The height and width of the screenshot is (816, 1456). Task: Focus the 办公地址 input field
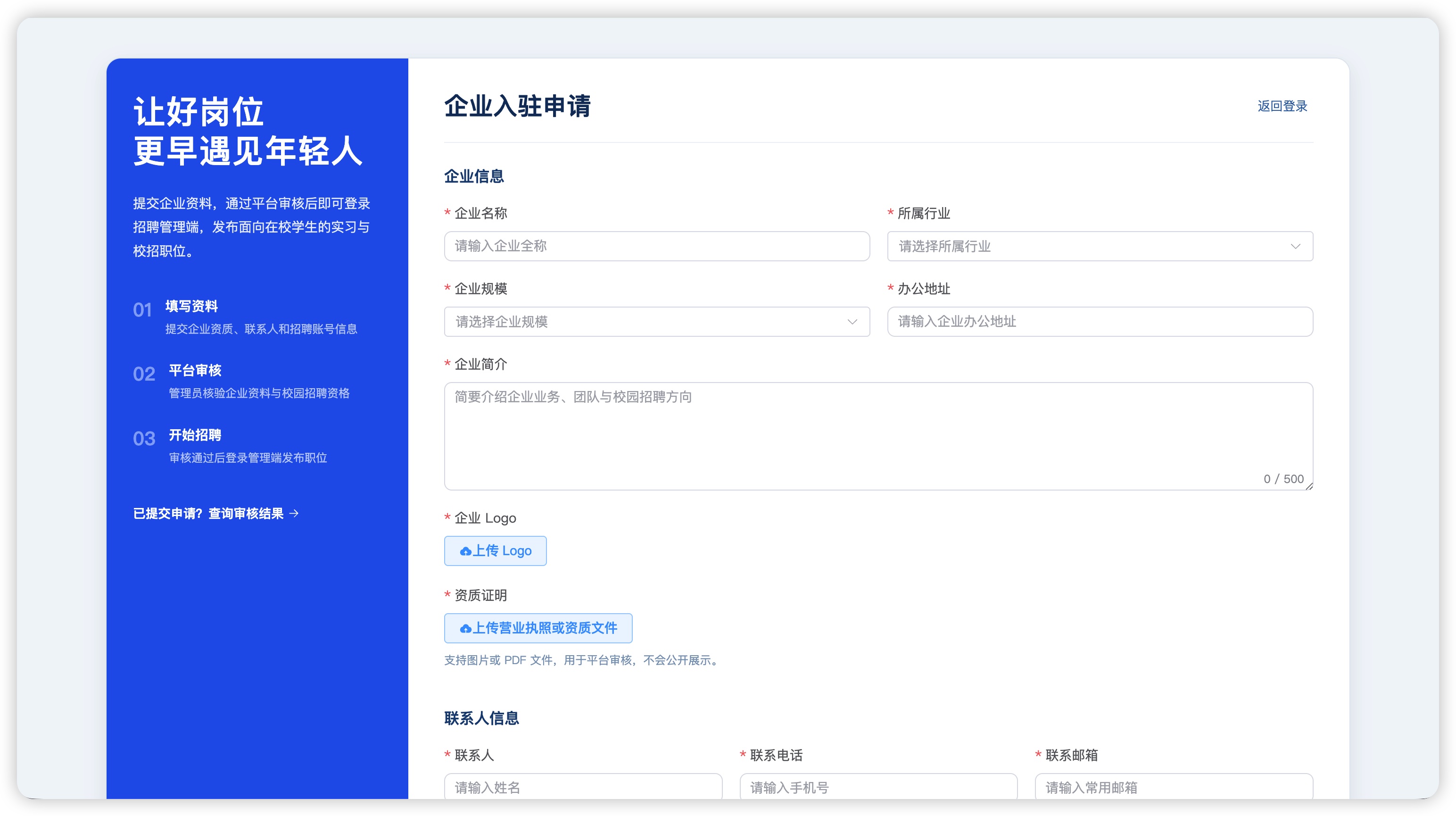[x=1100, y=322]
